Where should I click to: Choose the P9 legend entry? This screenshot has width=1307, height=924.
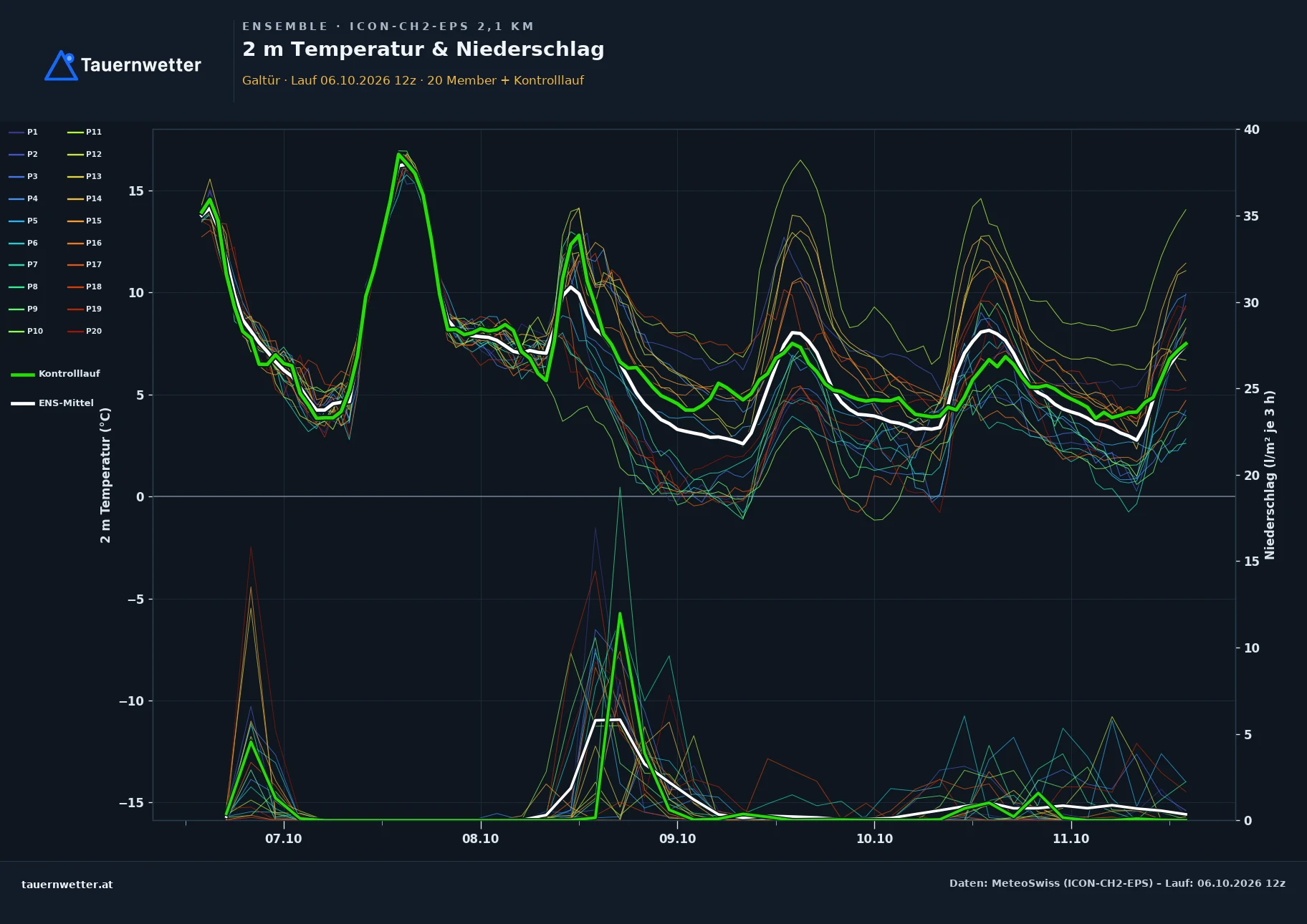pyautogui.click(x=23, y=309)
